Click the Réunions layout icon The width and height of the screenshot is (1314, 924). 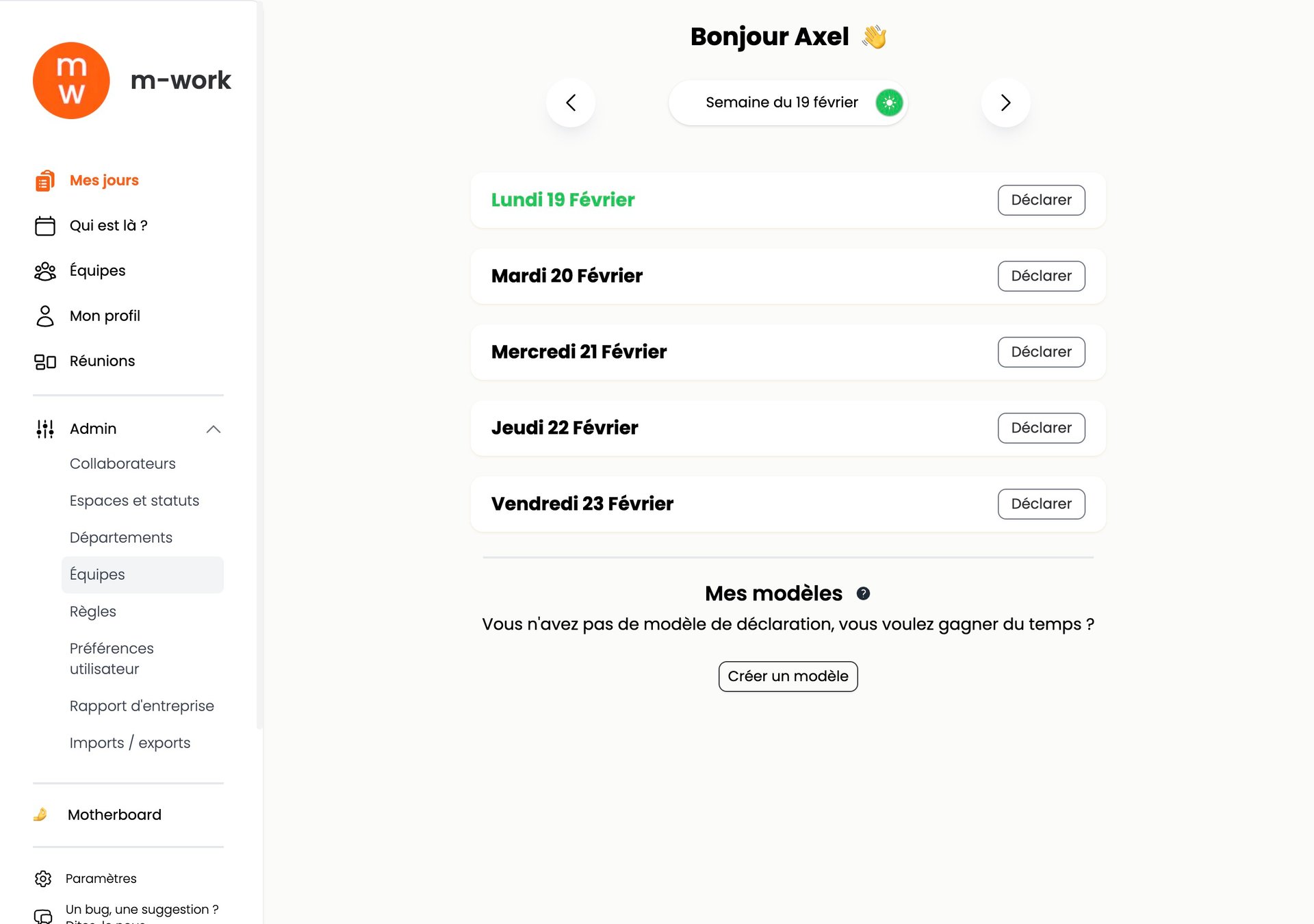click(x=45, y=361)
